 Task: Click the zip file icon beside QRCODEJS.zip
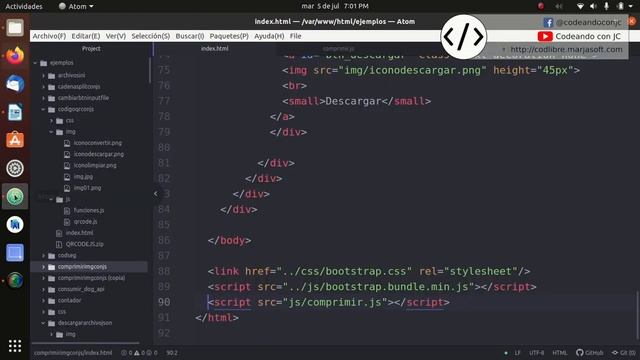(x=59, y=244)
